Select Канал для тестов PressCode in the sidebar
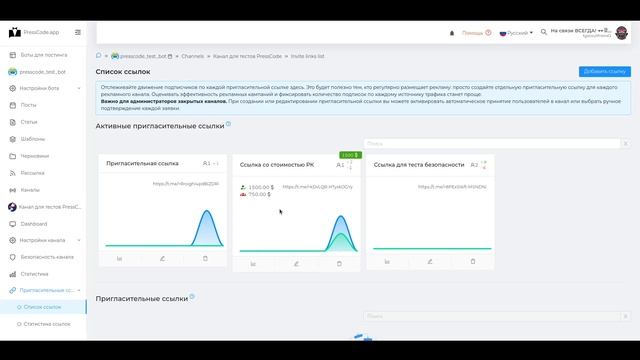640x360 pixels. (44, 207)
